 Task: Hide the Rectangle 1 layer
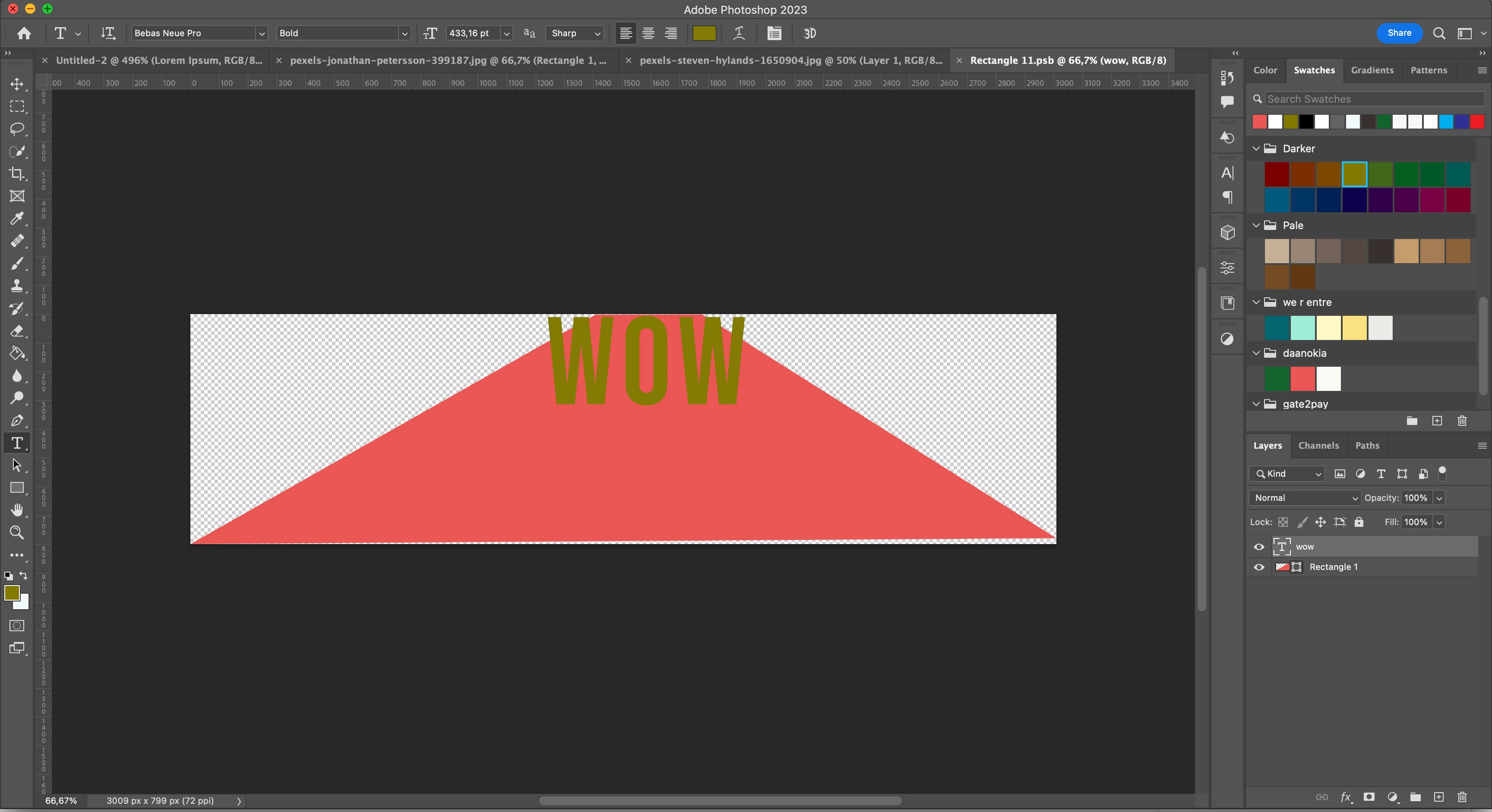click(x=1258, y=567)
